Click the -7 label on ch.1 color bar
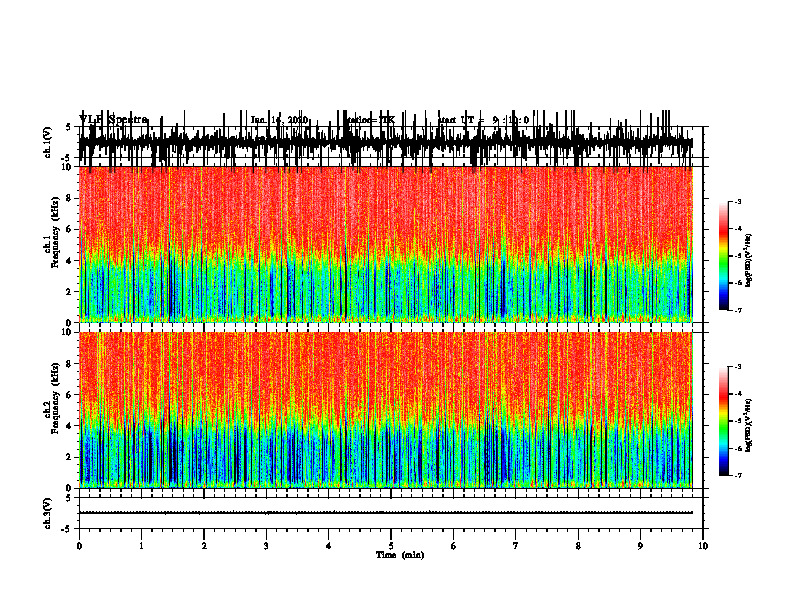This screenshot has width=792, height=612. point(738,310)
